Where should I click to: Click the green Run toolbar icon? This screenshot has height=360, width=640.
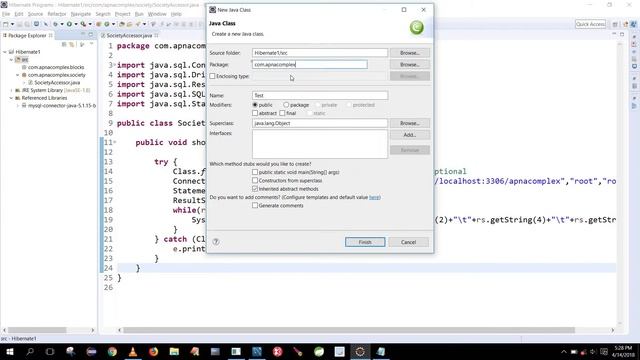pos(69,24)
